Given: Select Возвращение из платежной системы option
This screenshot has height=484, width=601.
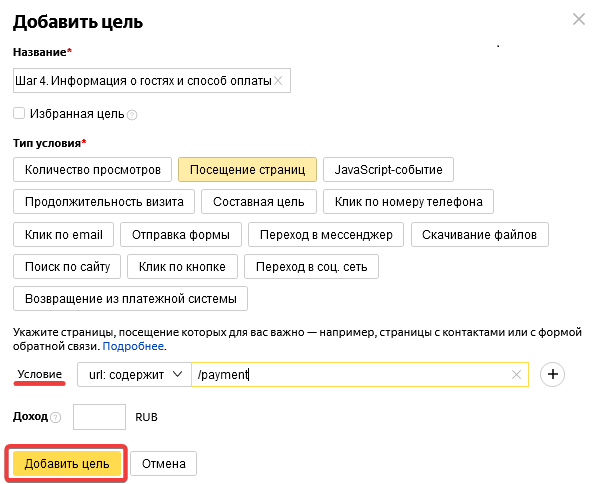Looking at the screenshot, I should [x=130, y=299].
